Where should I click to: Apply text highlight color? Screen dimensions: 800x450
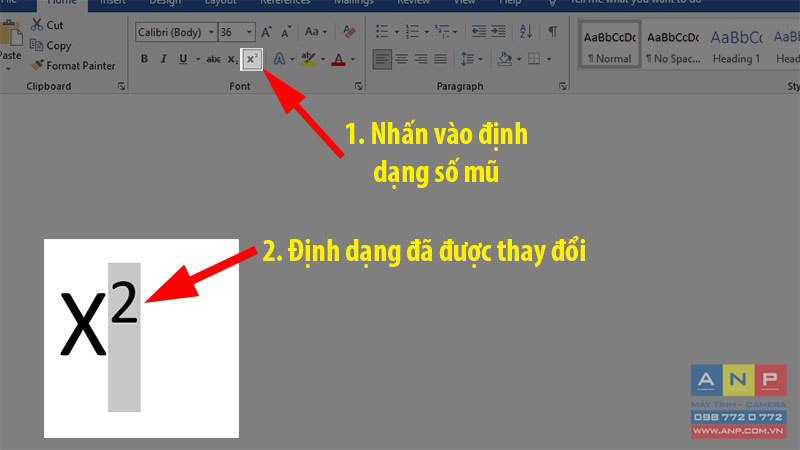[x=308, y=59]
